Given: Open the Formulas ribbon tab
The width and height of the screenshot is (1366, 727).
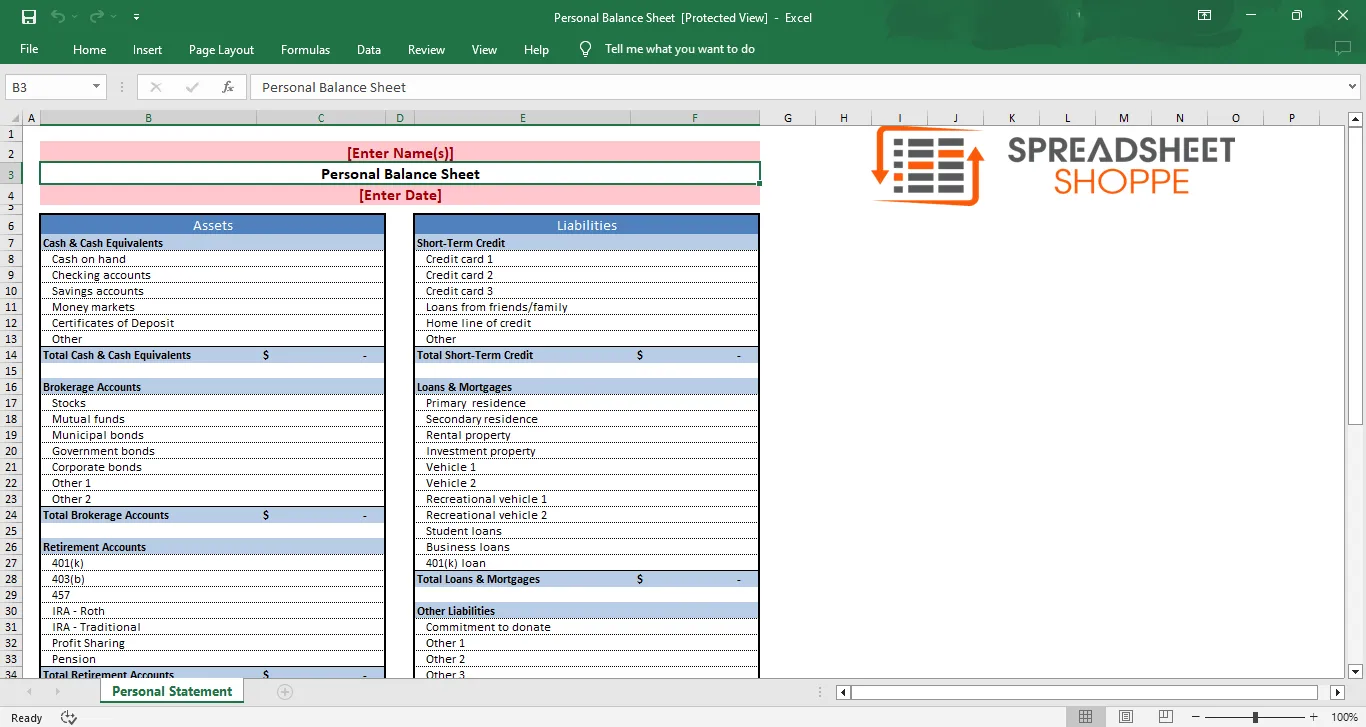Looking at the screenshot, I should click(305, 49).
